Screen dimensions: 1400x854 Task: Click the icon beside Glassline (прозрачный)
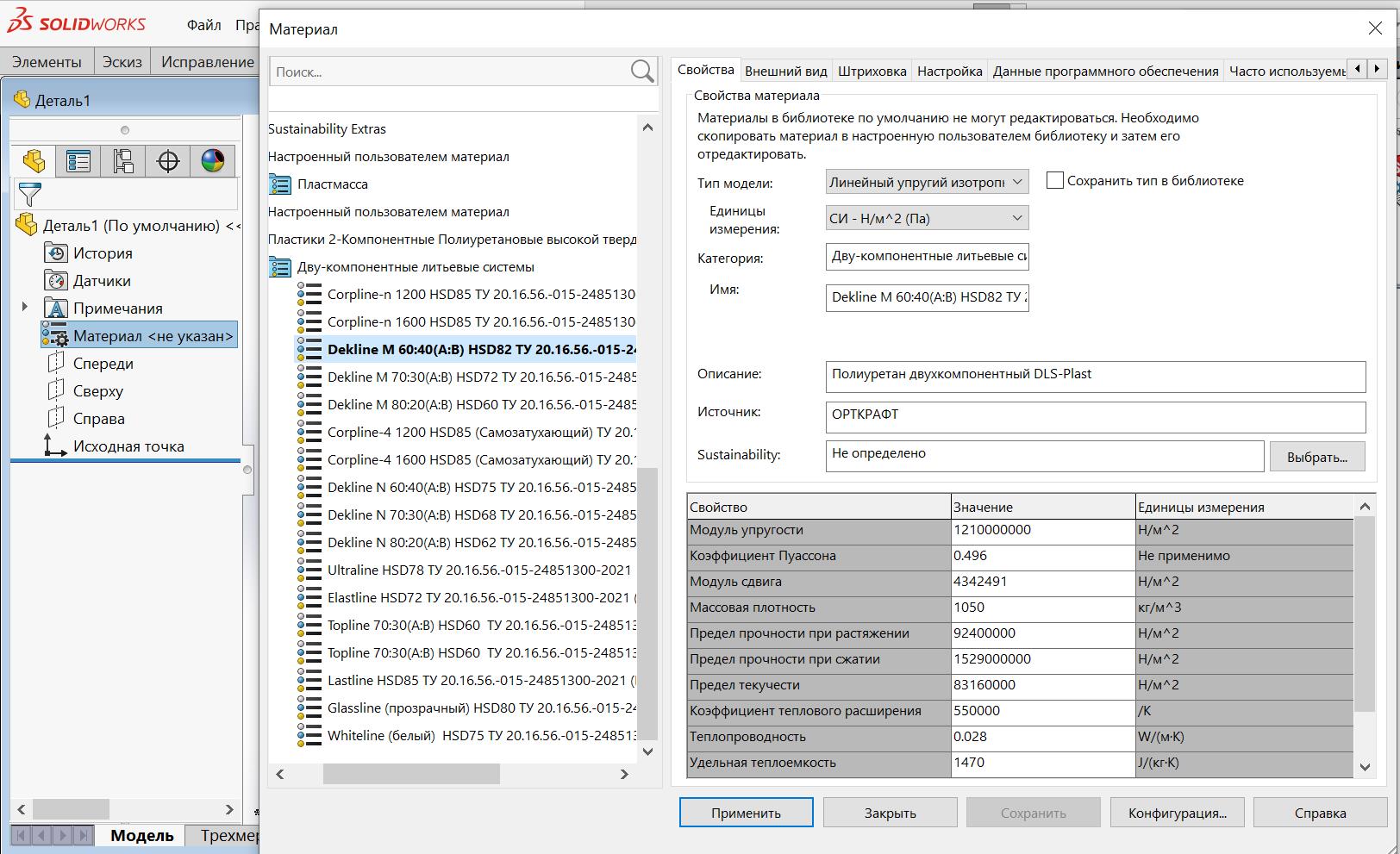coord(309,708)
